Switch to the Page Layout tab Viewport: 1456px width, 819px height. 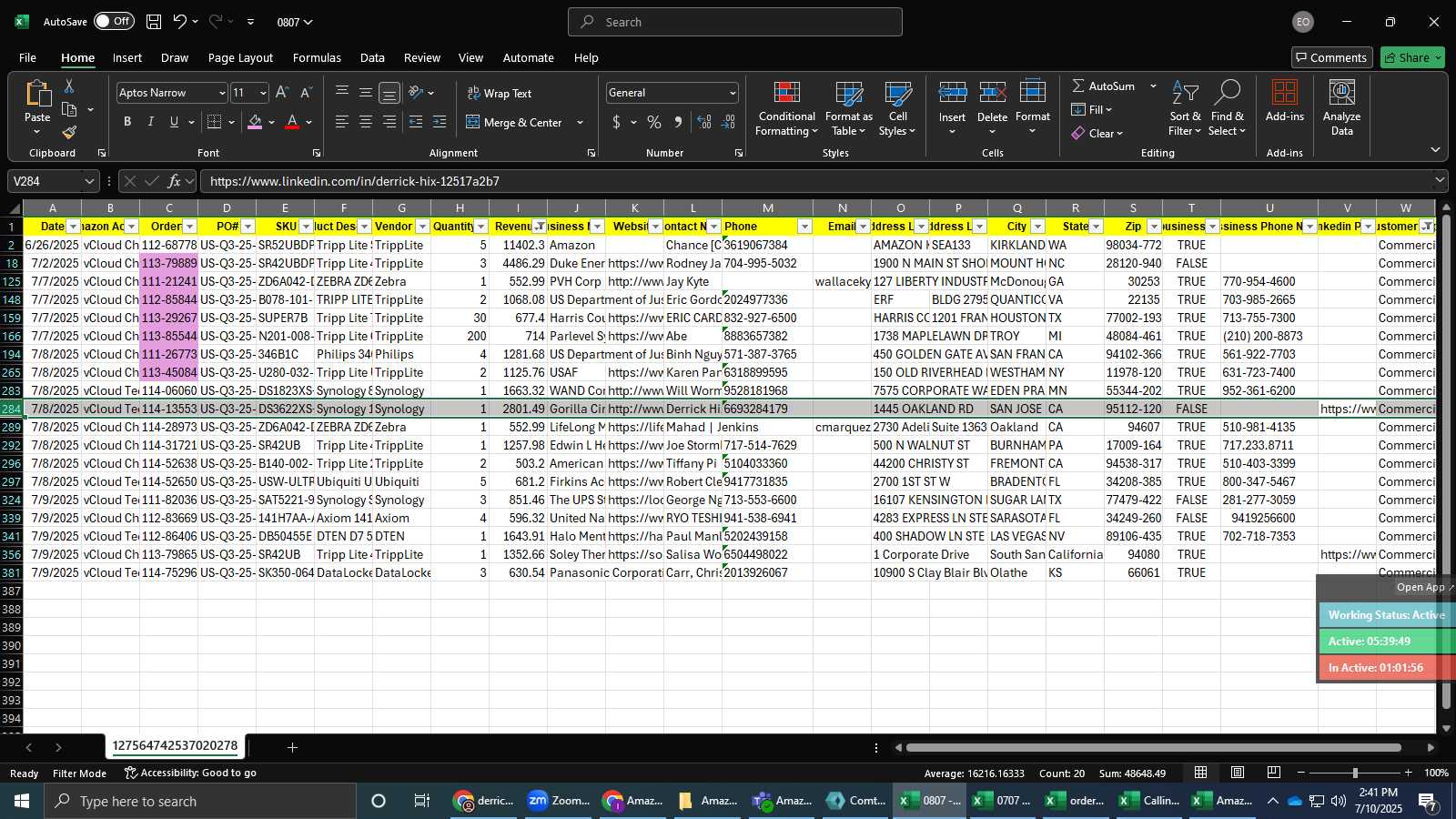tap(240, 57)
